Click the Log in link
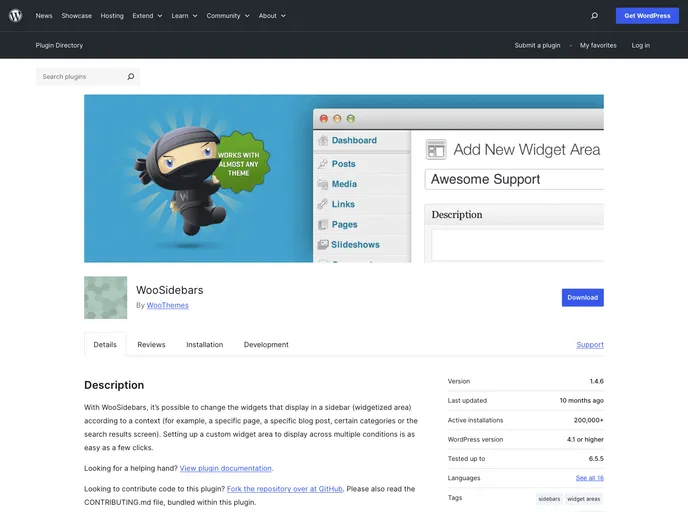Image resolution: width=688 pixels, height=512 pixels. click(x=641, y=45)
